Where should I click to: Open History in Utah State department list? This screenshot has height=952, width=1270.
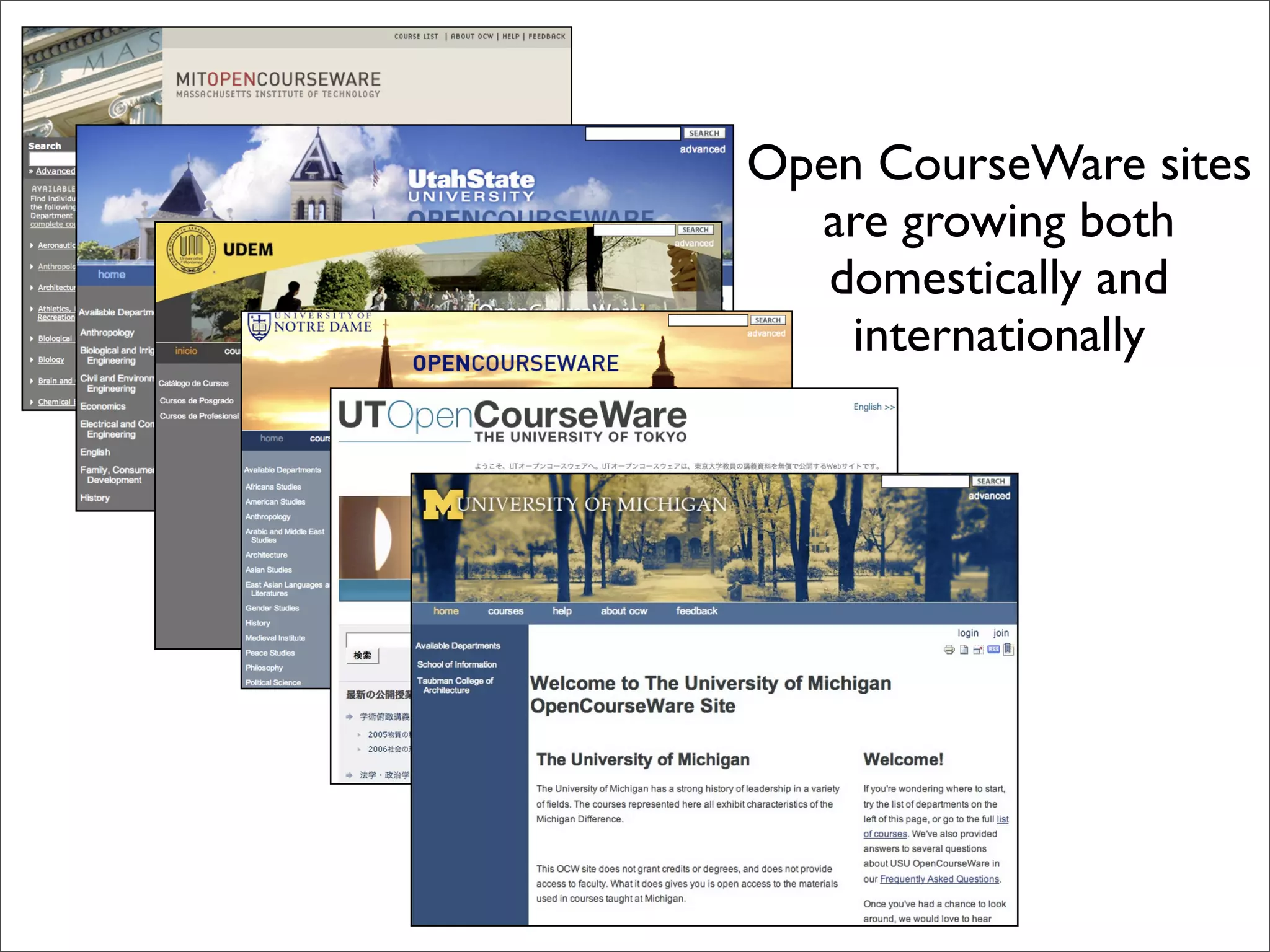click(95, 498)
